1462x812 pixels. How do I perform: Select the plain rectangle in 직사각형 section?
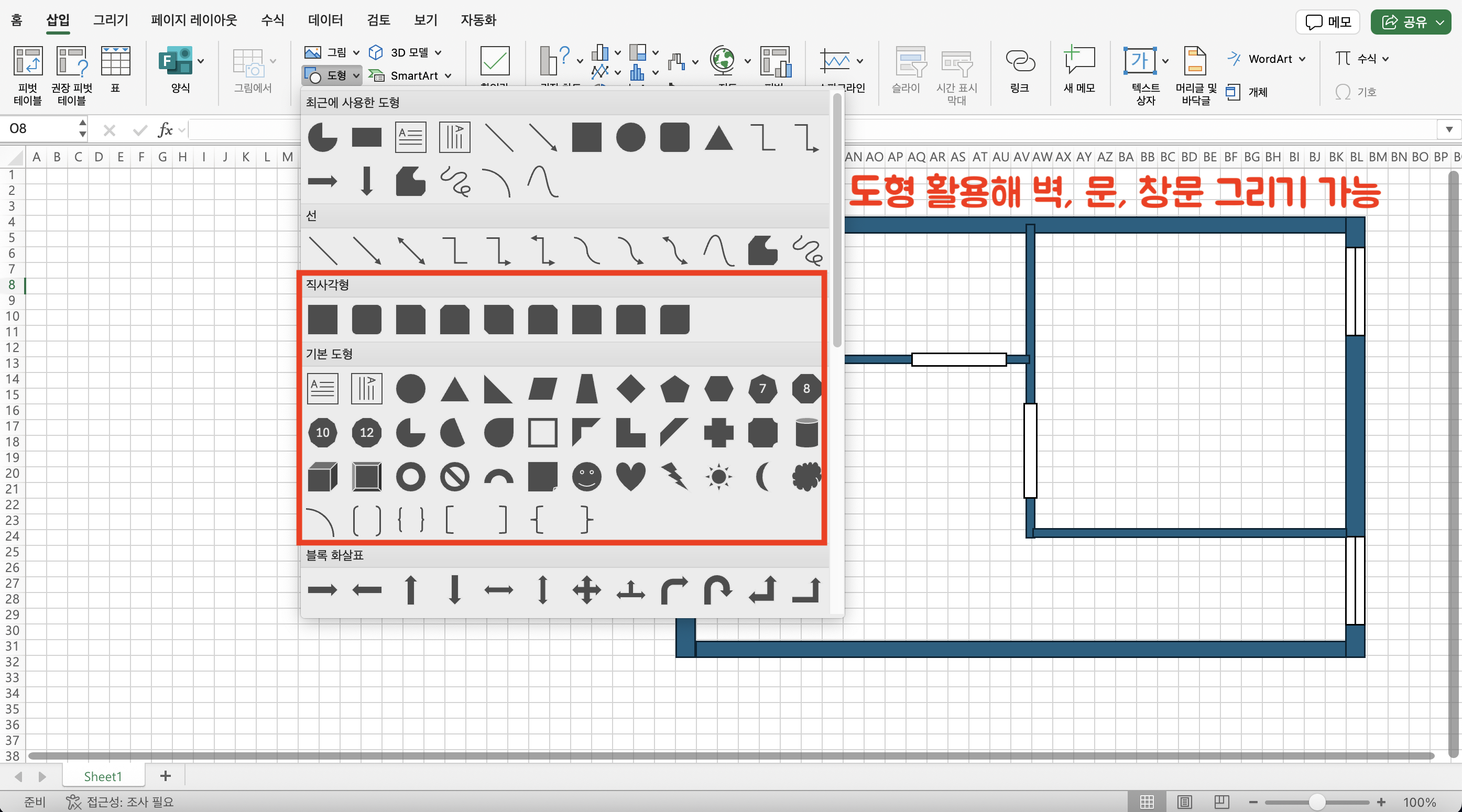[x=322, y=320]
